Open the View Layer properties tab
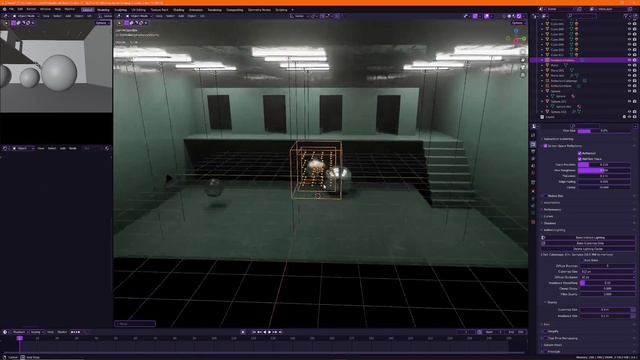 [533, 158]
